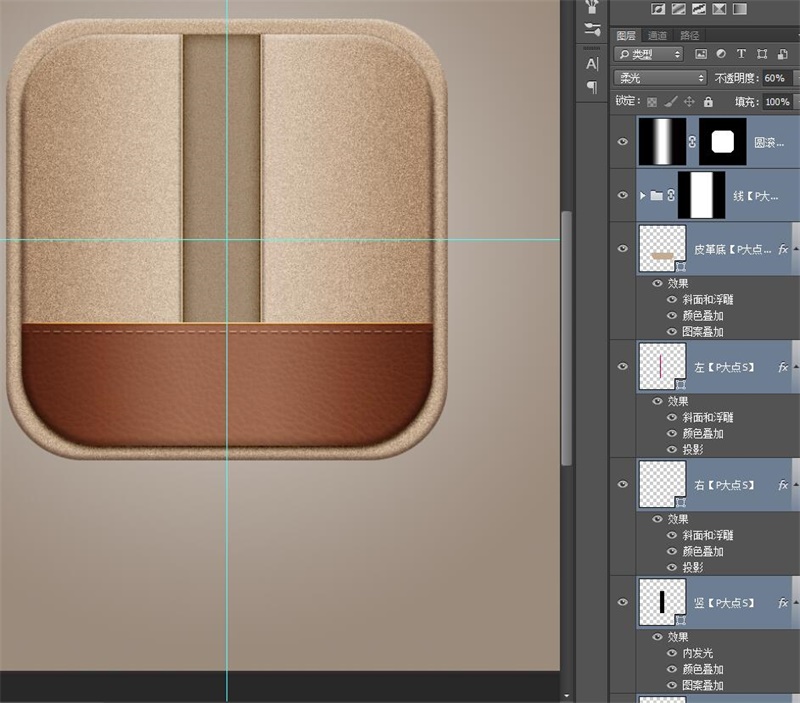800x703 pixels.
Task: Hide the gradient fill layer 图滚…
Action: pos(622,142)
